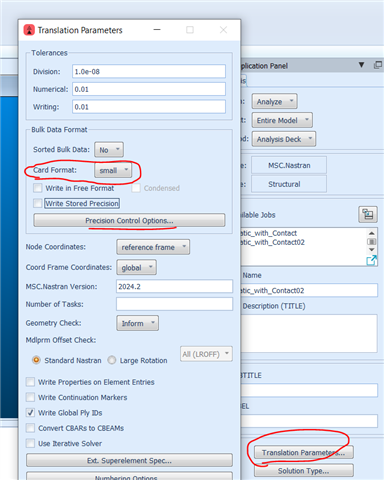
Task: Click the Precision Control Options button
Action: 129,220
